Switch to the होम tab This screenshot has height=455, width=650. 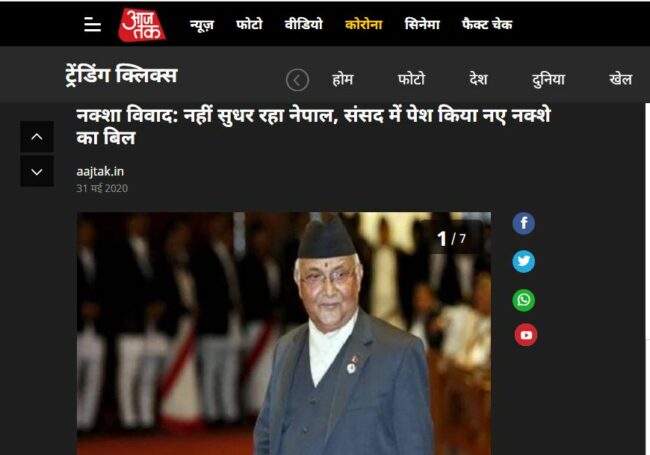pos(343,79)
